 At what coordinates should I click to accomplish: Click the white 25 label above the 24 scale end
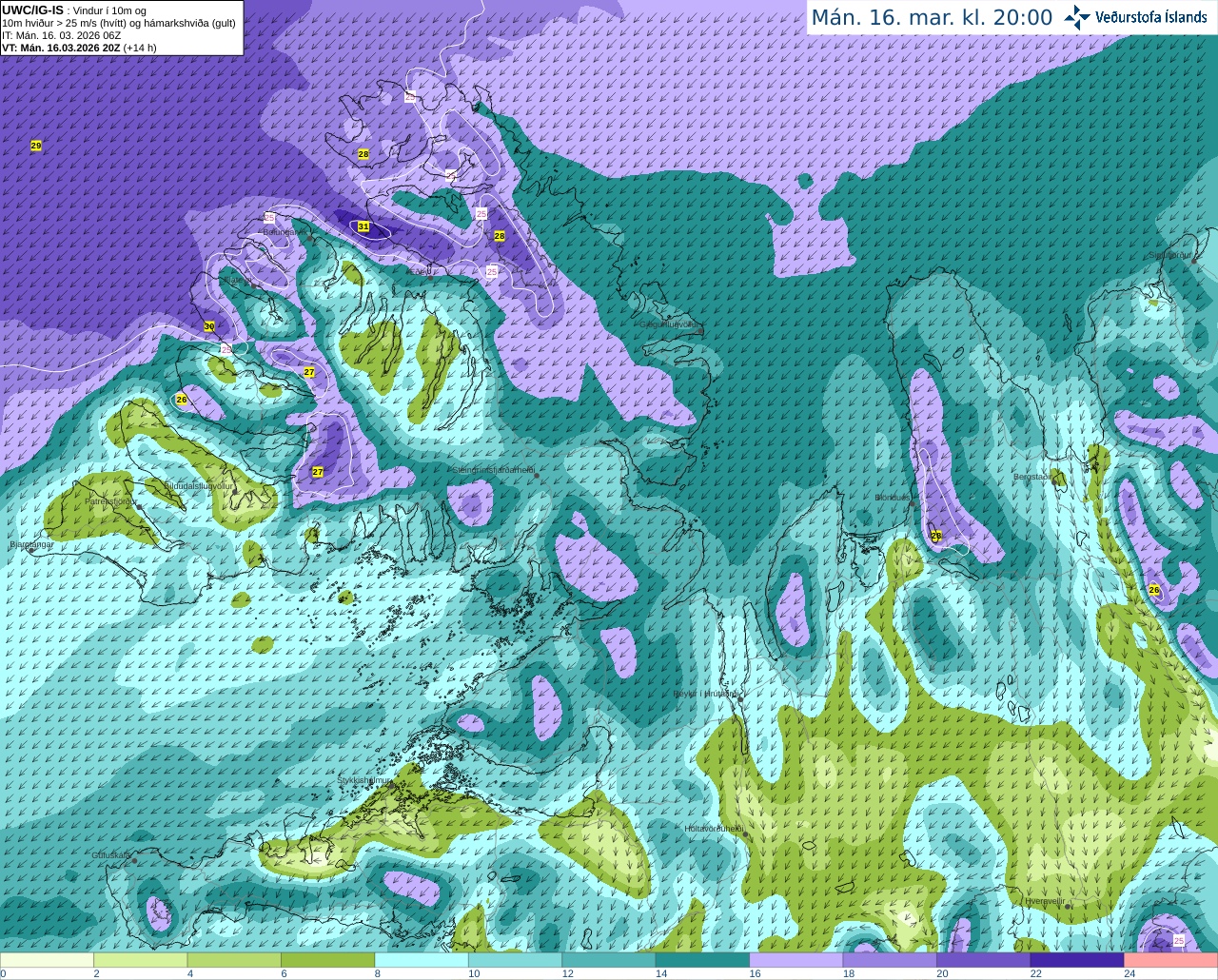[x=1179, y=940]
